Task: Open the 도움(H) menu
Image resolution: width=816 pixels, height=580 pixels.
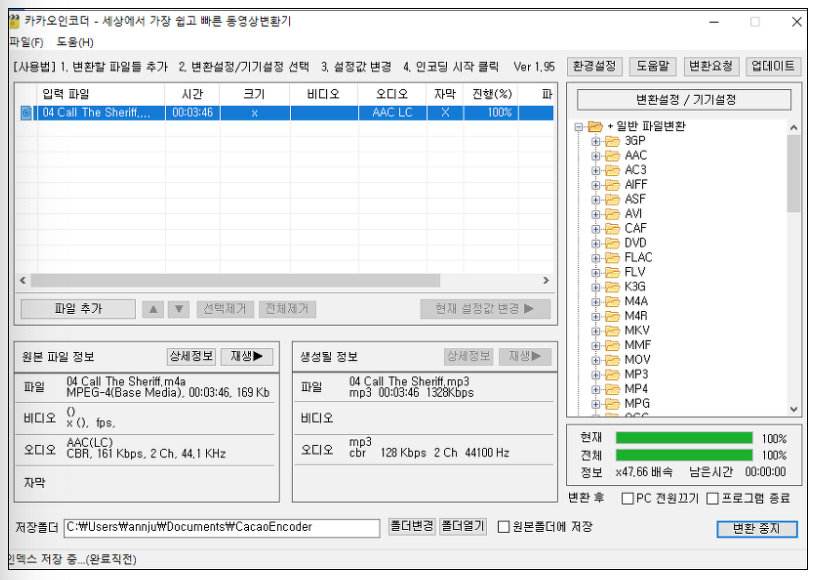Action: [75, 42]
